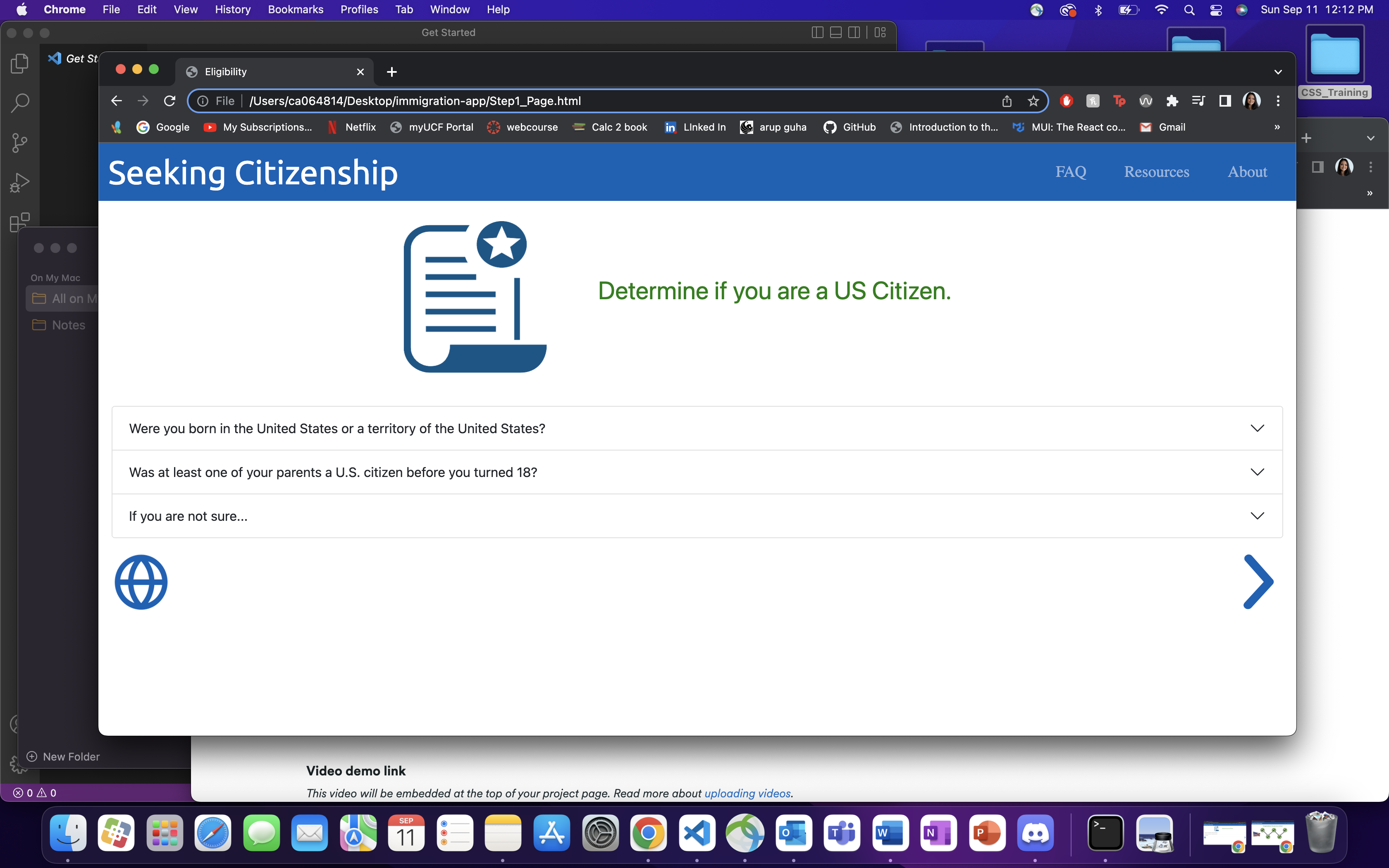Toggle VS Code primary sidebar layout button

coord(817,33)
